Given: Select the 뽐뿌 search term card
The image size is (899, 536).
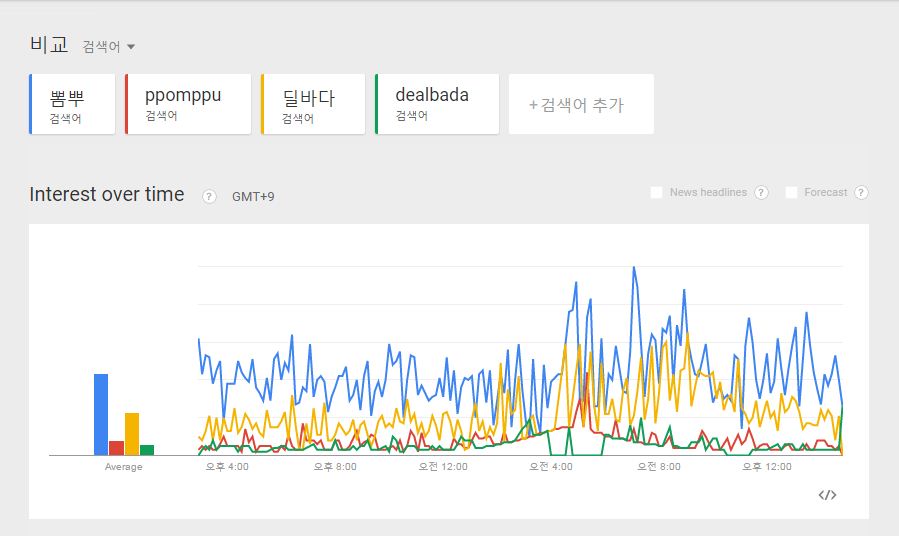Looking at the screenshot, I should tap(72, 104).
